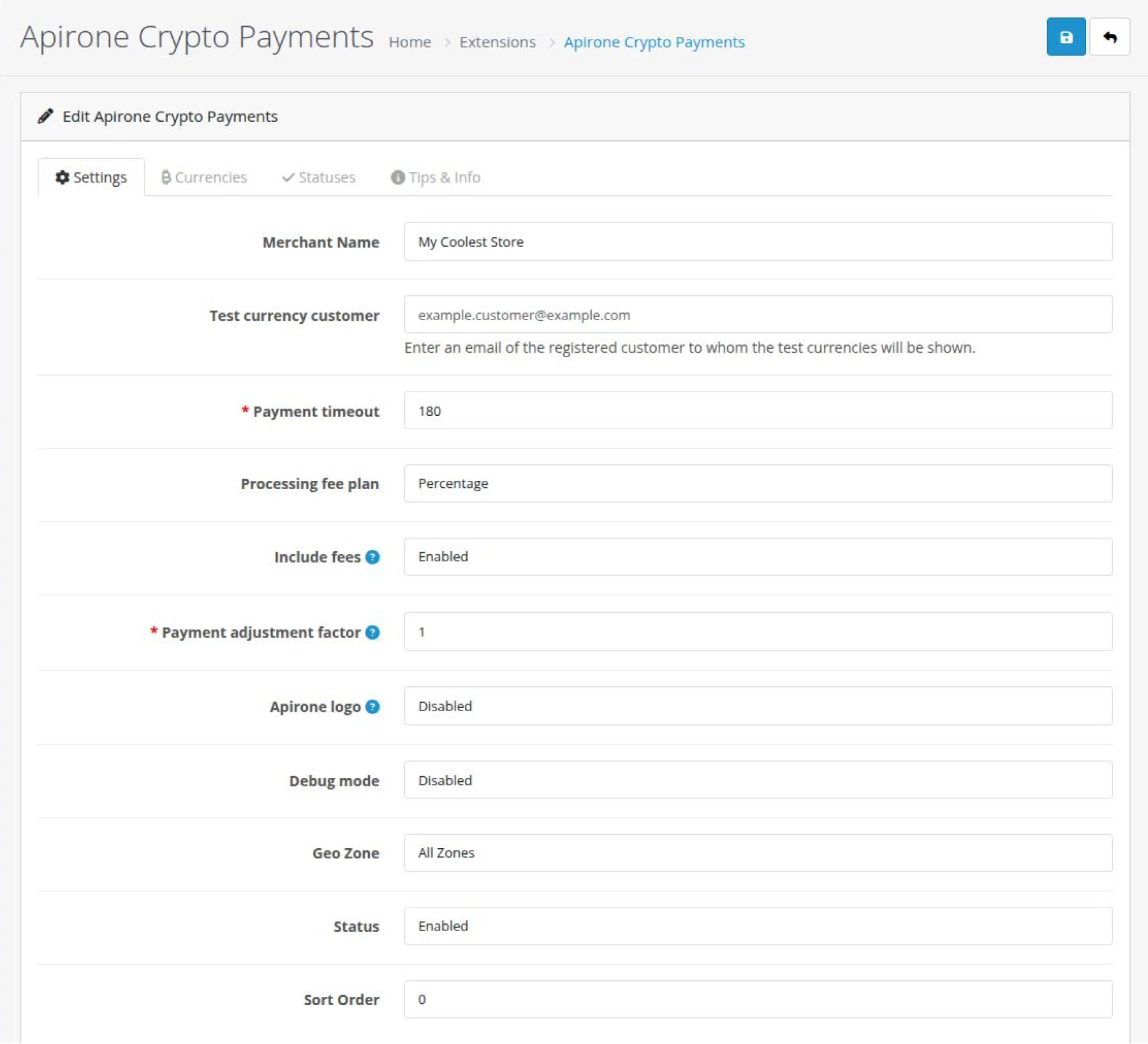This screenshot has height=1044, width=1148.
Task: Open the Tips & Info tab
Action: pos(436,177)
